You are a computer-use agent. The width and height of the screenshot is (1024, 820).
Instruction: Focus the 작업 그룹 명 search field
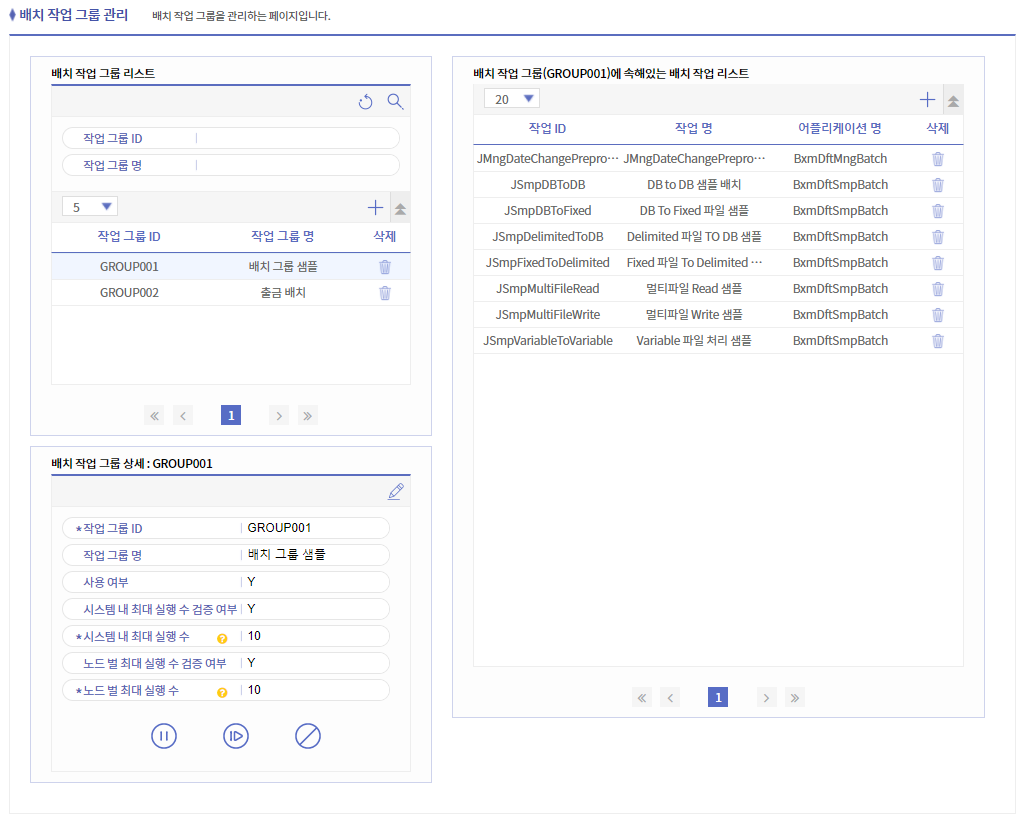[297, 165]
